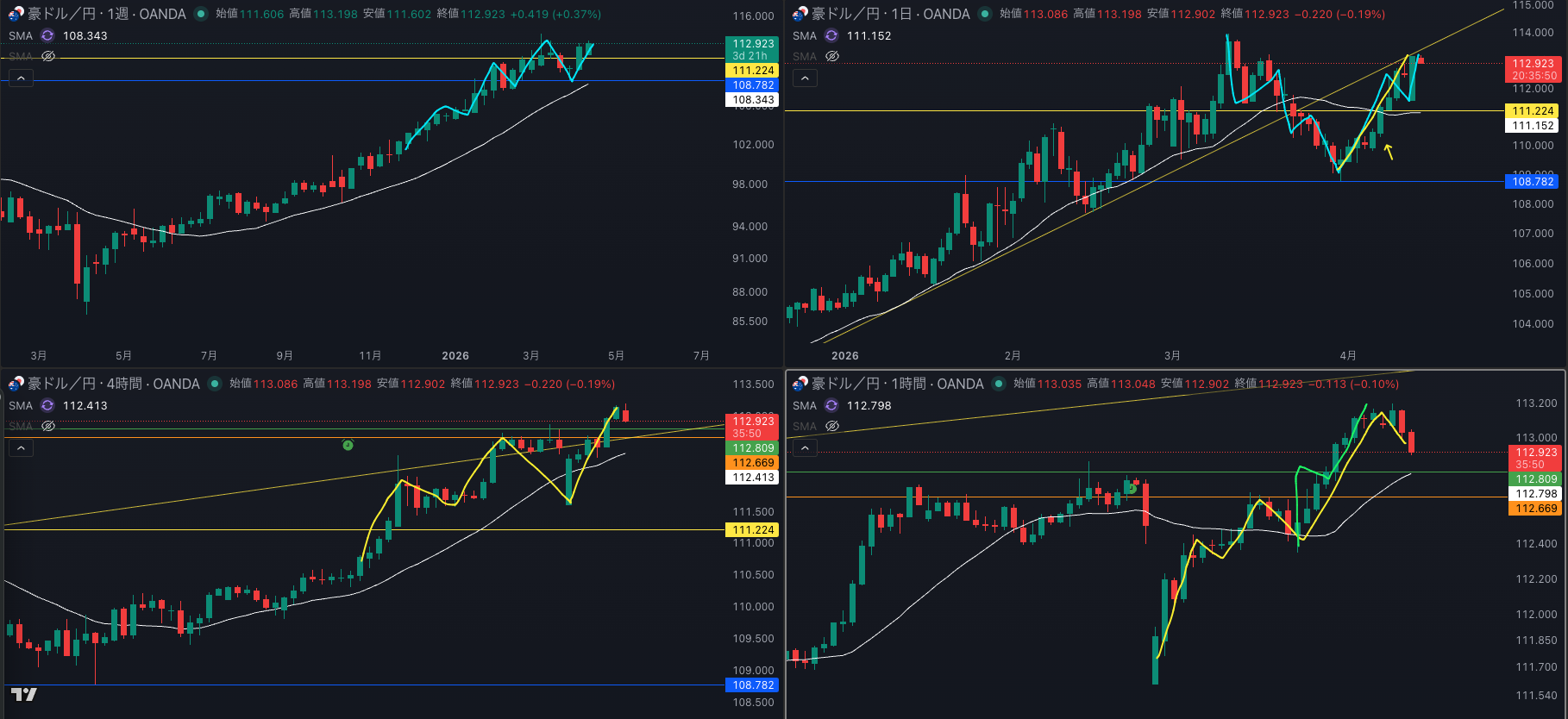
Task: Click yellow 111.224 price label on daily chart
Action: point(1533,110)
